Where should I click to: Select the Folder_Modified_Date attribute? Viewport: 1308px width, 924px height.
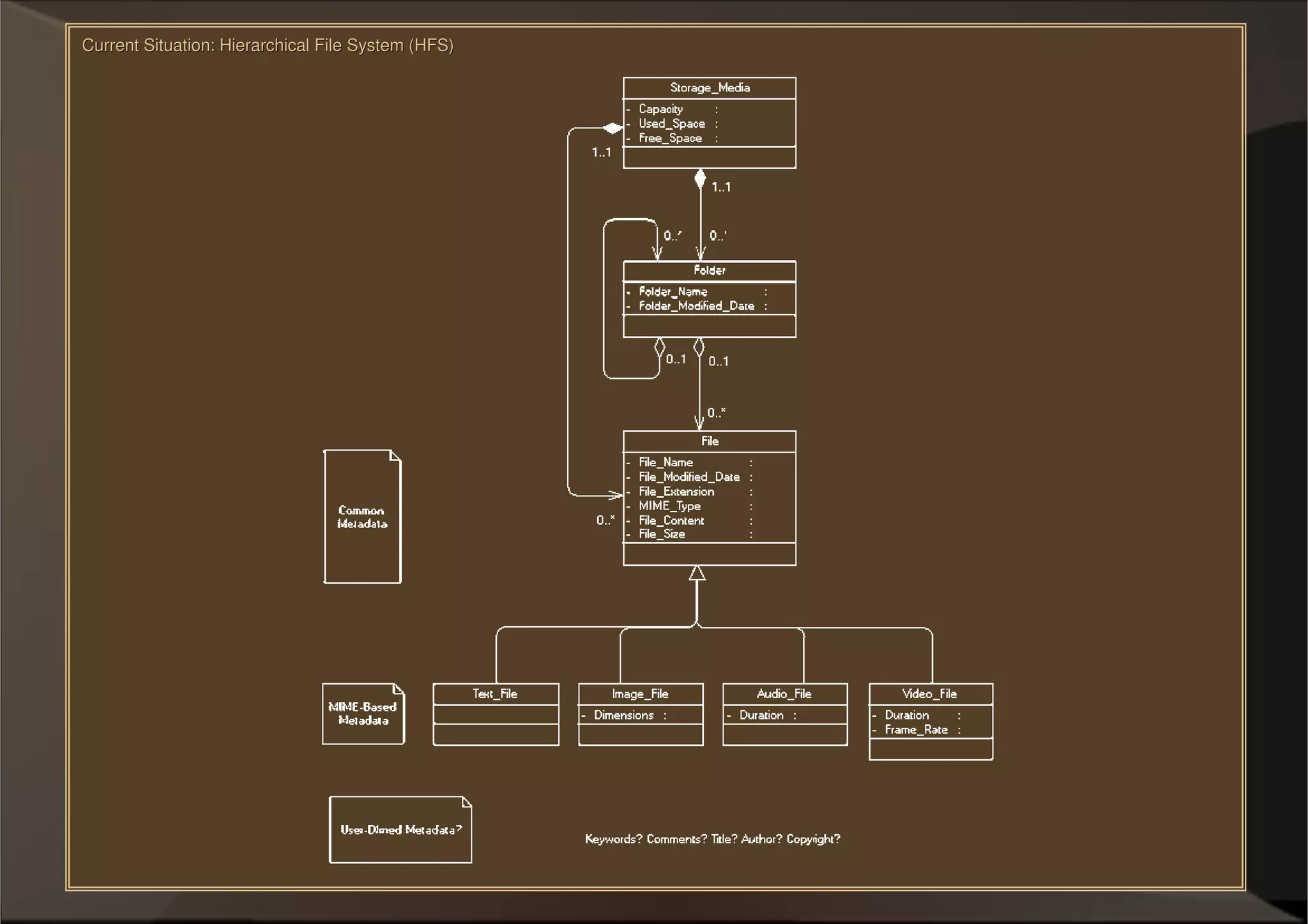tap(696, 307)
